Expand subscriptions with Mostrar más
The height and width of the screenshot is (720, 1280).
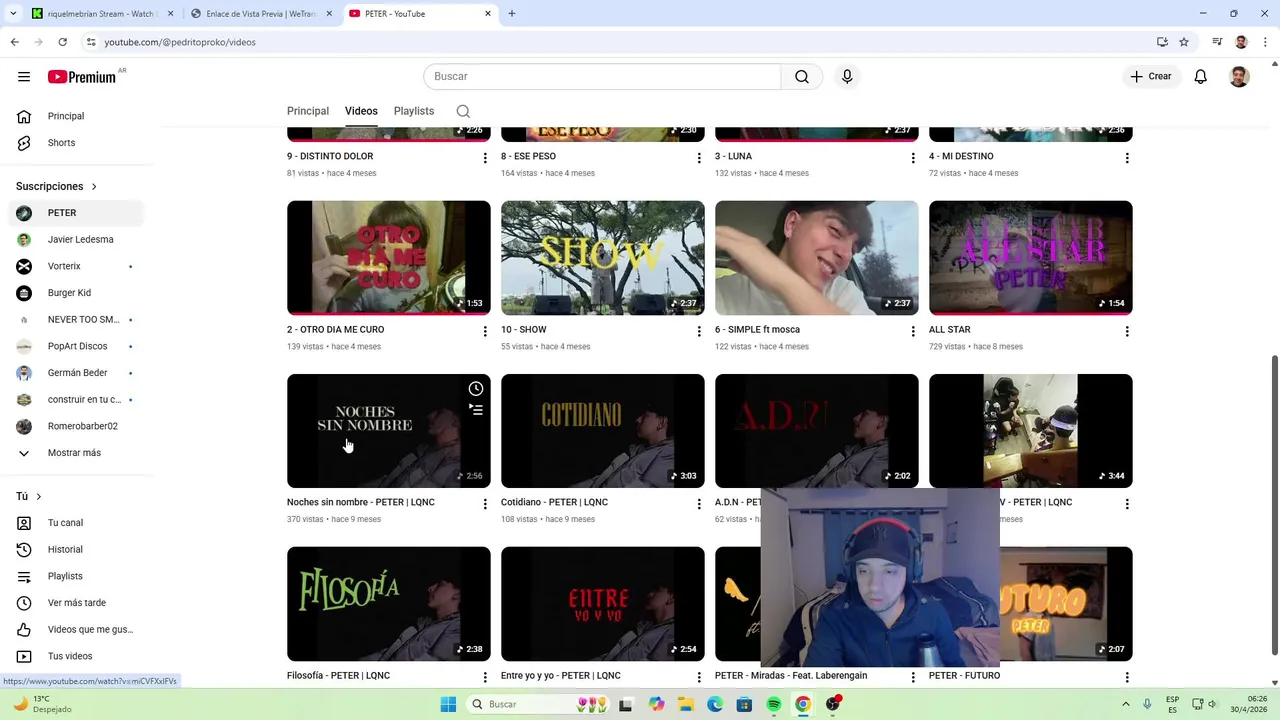pyautogui.click(x=74, y=453)
